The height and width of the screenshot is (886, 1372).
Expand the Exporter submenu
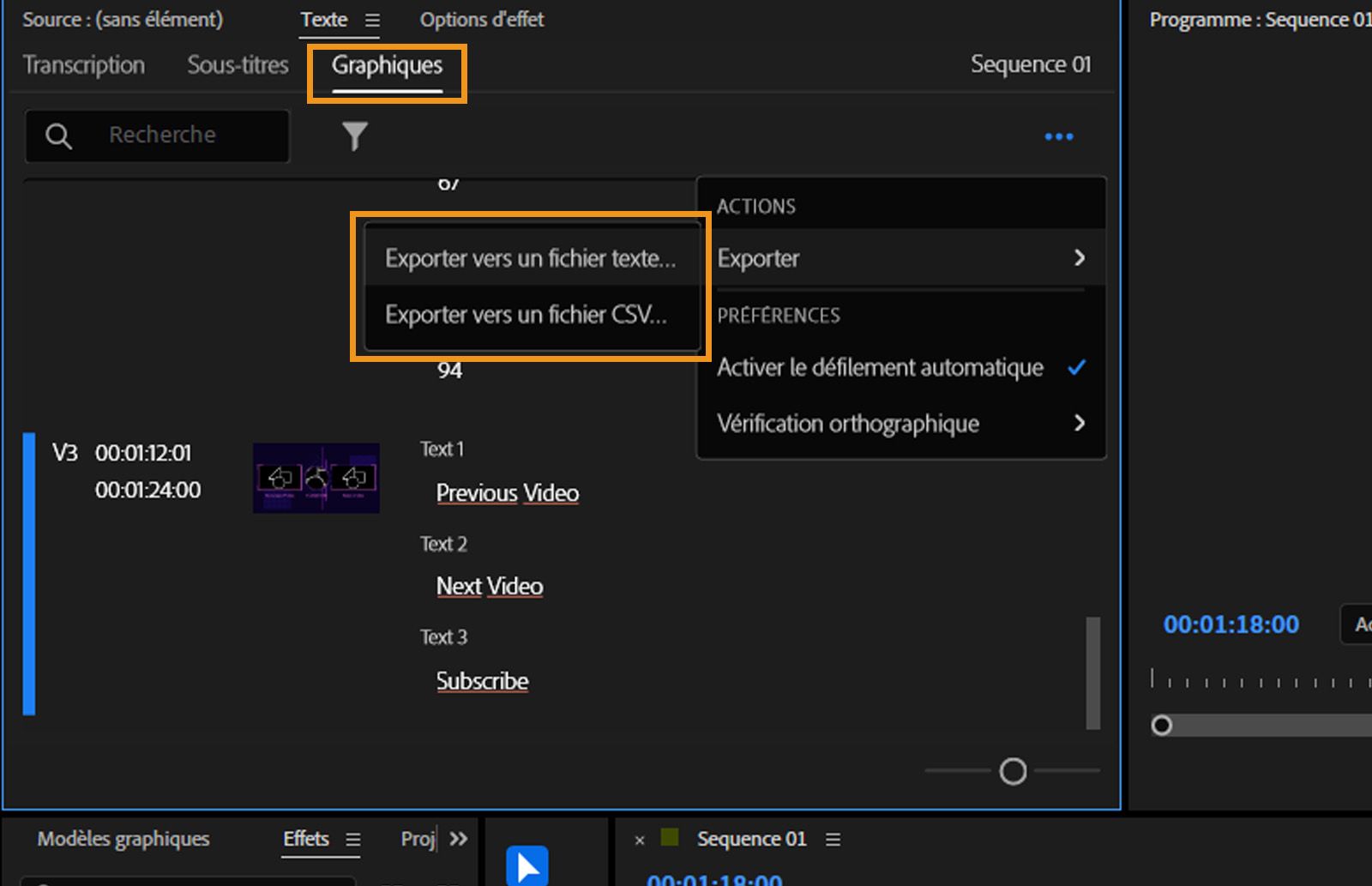point(901,258)
